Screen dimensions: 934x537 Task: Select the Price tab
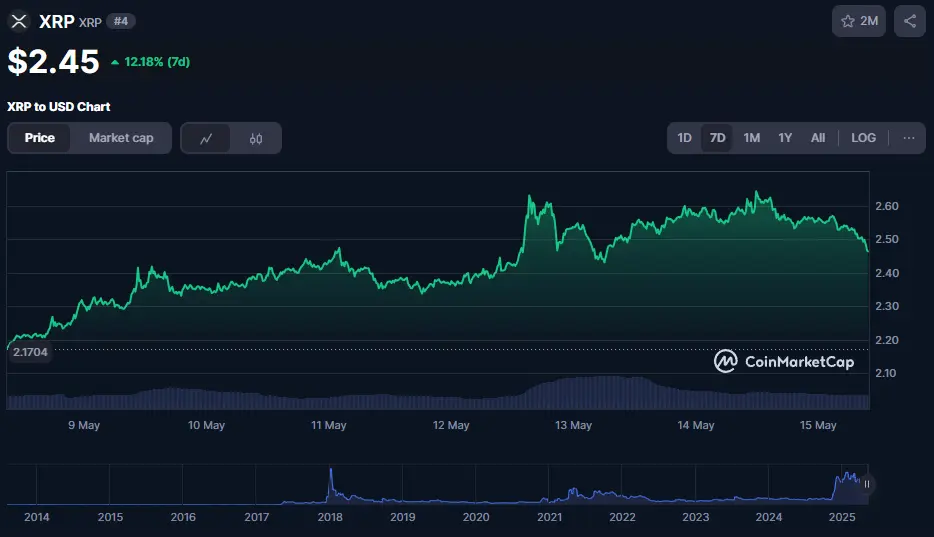40,138
